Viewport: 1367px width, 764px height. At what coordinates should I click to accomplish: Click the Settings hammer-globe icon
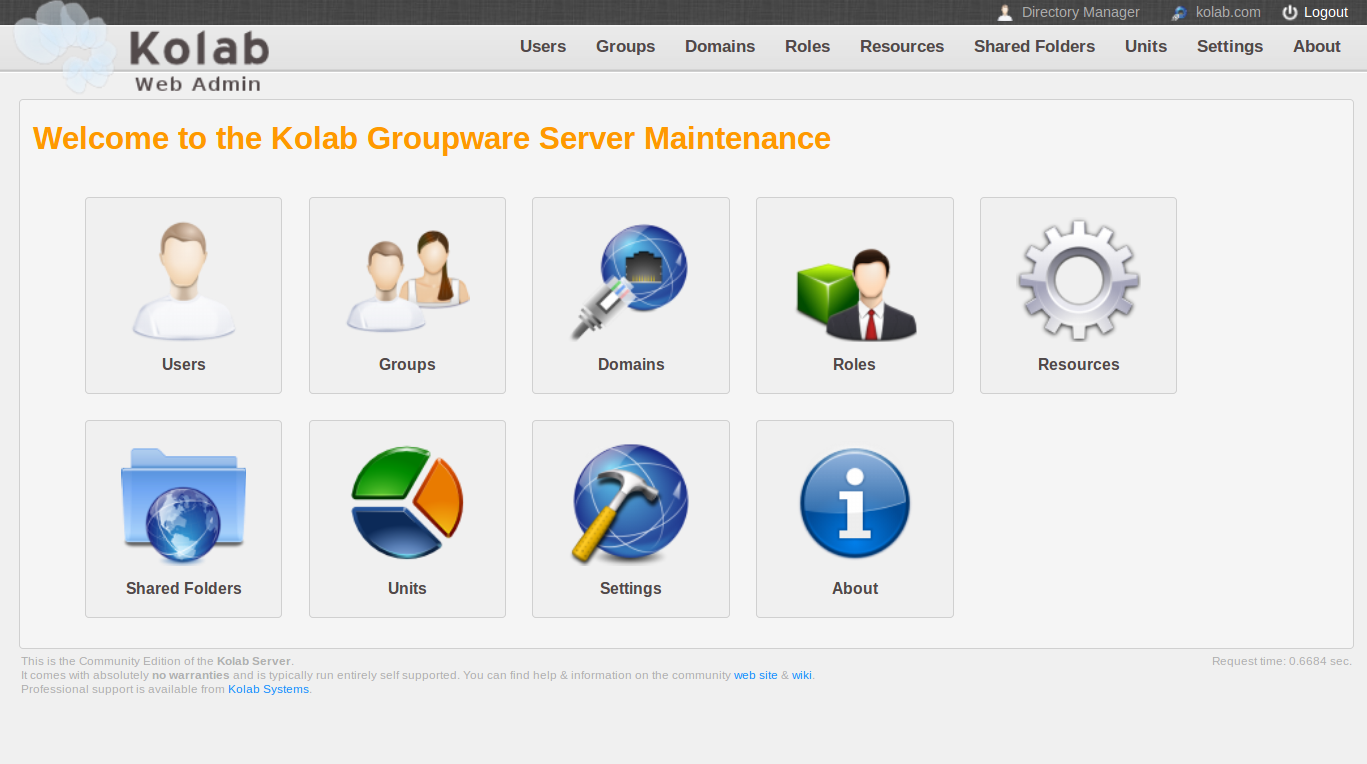pyautogui.click(x=631, y=504)
